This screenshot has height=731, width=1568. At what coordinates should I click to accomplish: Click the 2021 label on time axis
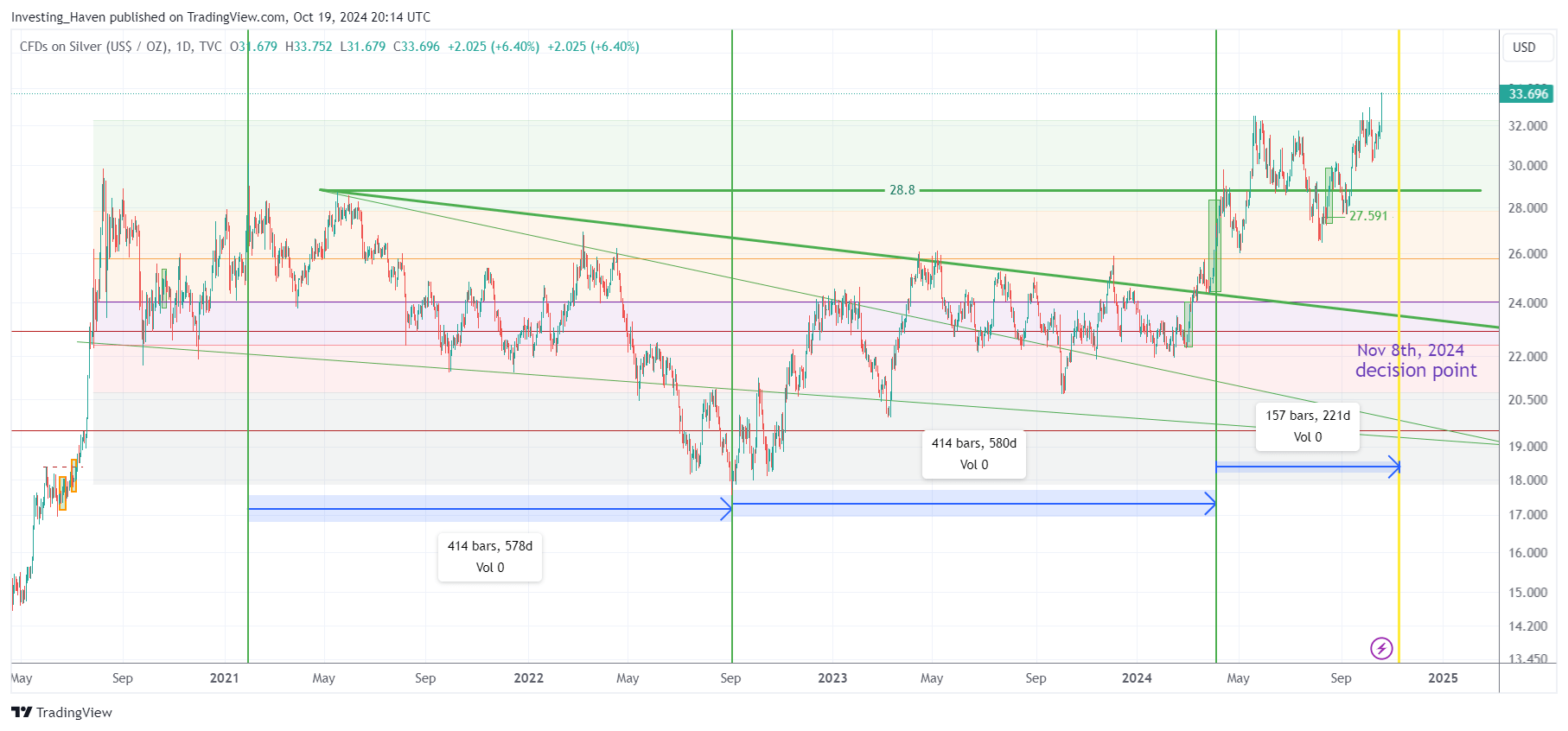(224, 678)
